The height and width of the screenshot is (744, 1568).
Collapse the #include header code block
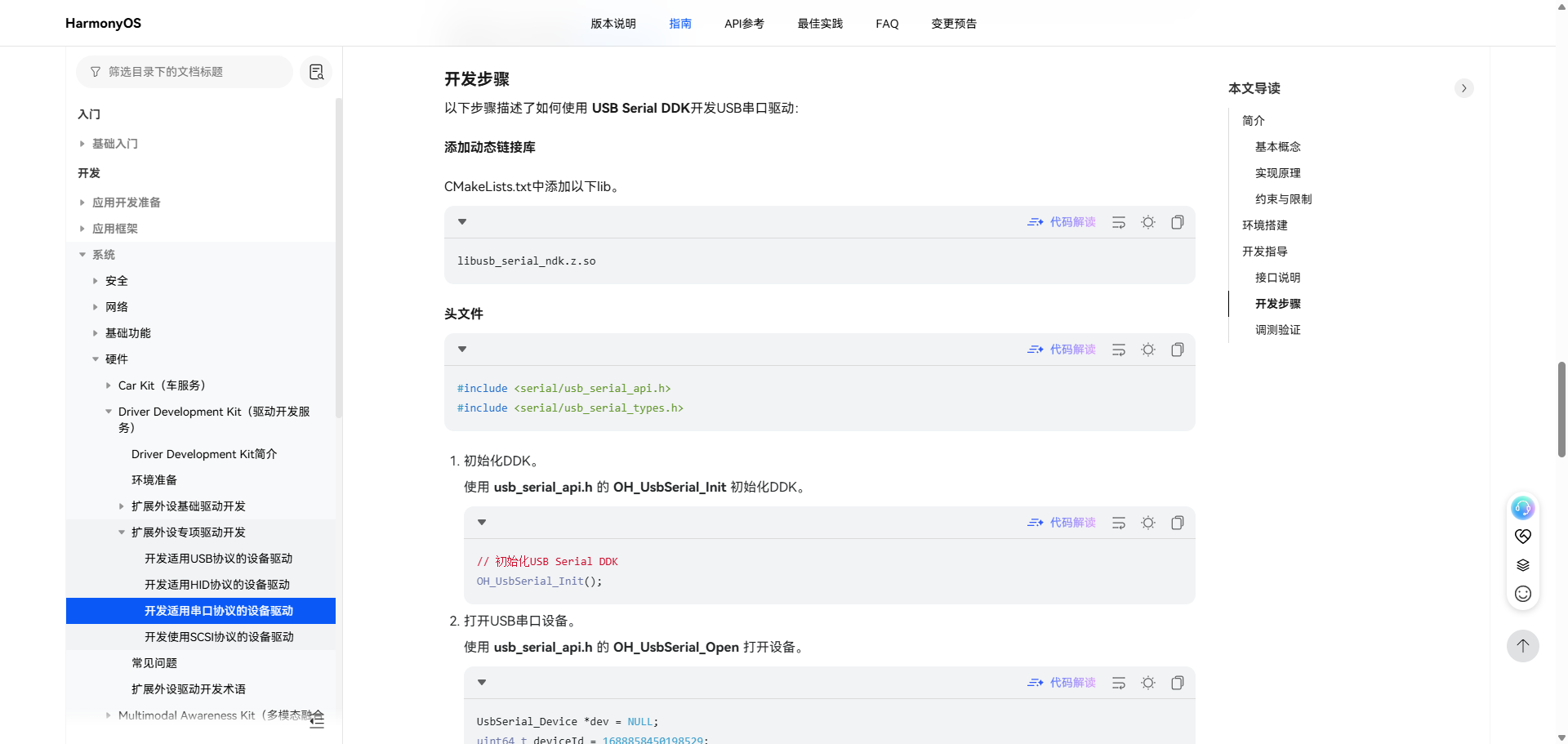[462, 350]
